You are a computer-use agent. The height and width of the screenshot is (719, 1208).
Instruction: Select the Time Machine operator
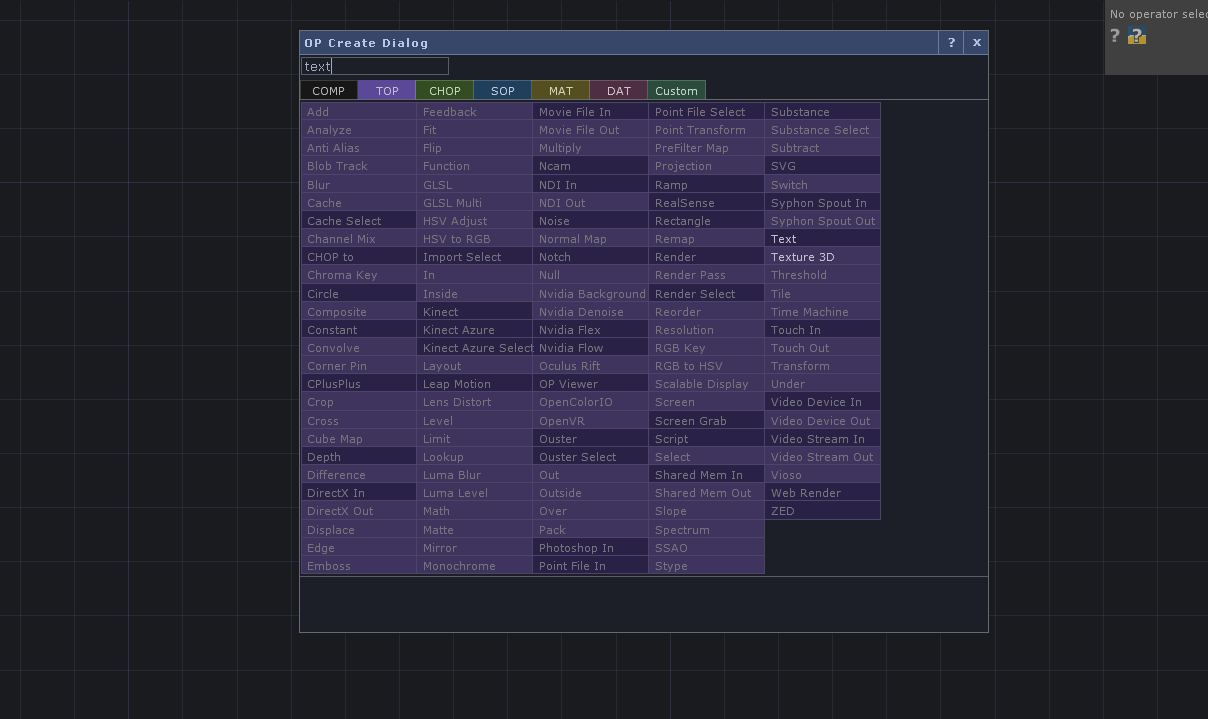pos(823,312)
